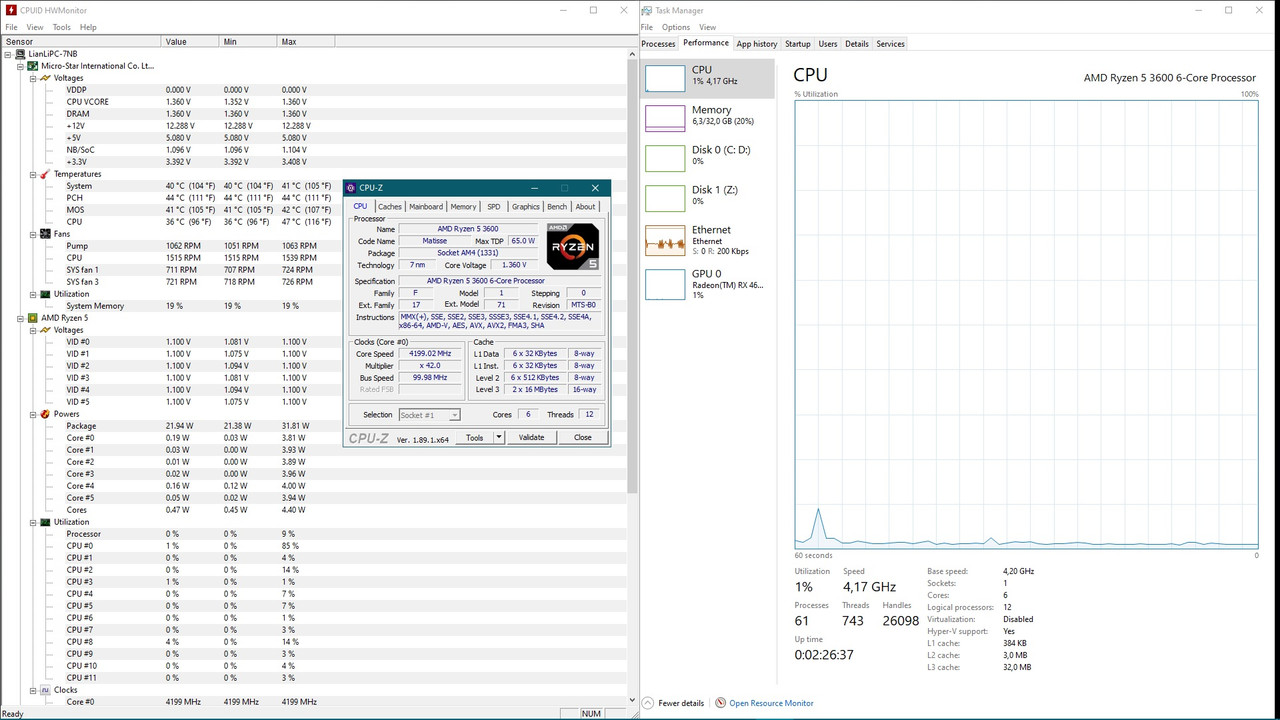Select CPU in the performance sidebar
Screen dimensions: 1280x720
[x=708, y=78]
